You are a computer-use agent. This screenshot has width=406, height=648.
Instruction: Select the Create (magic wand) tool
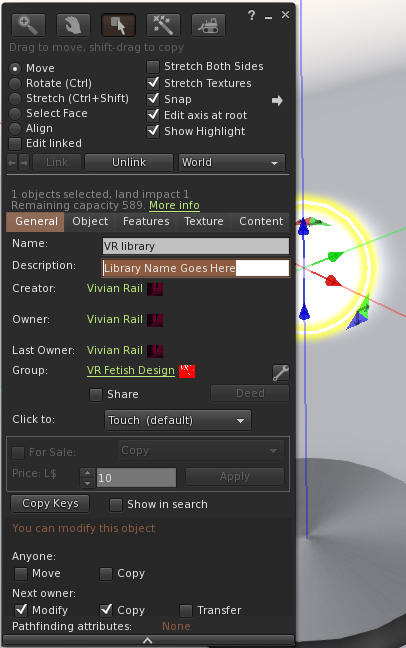click(x=163, y=25)
